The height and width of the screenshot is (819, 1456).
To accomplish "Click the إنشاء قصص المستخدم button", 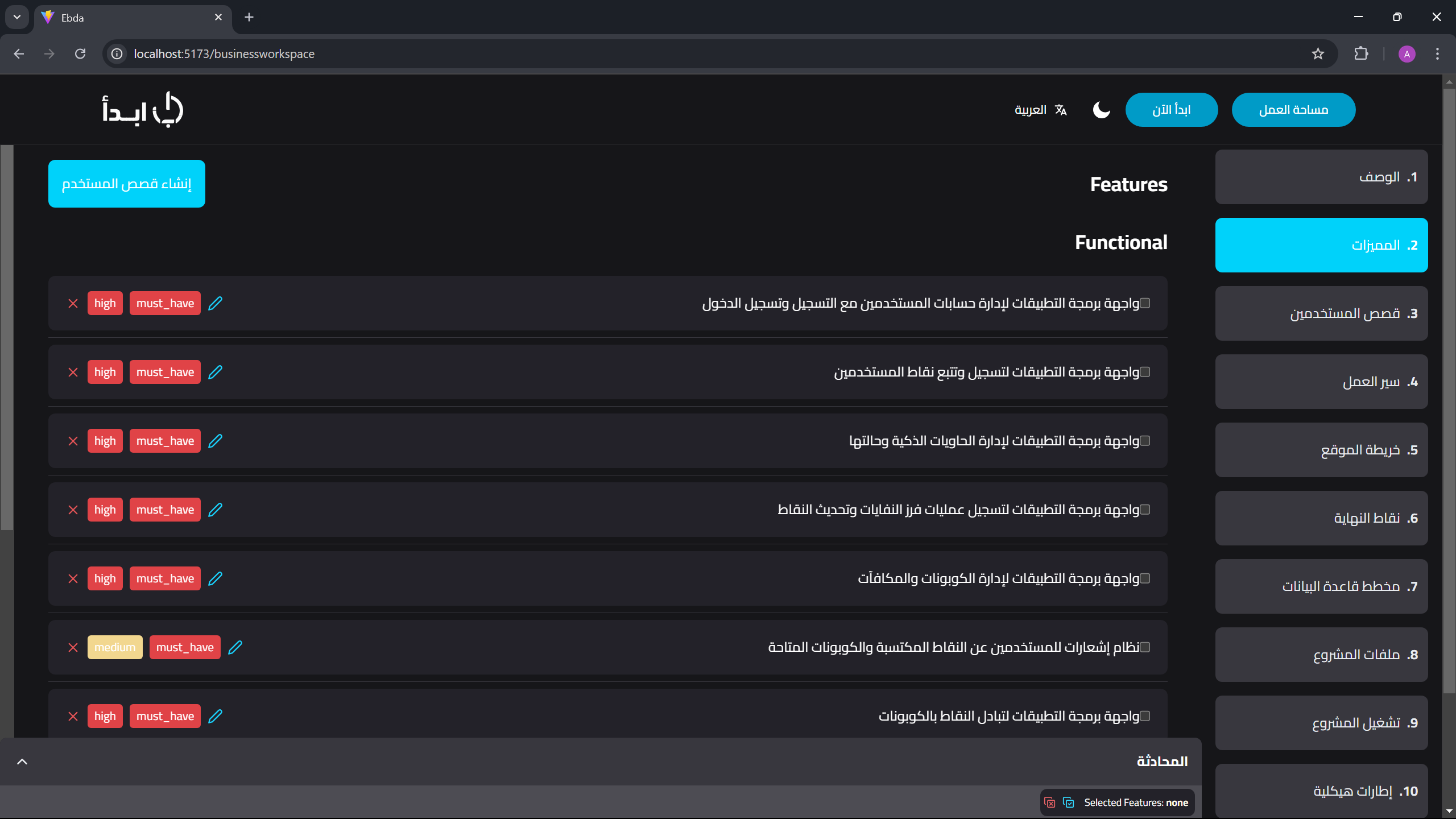I will click(126, 183).
